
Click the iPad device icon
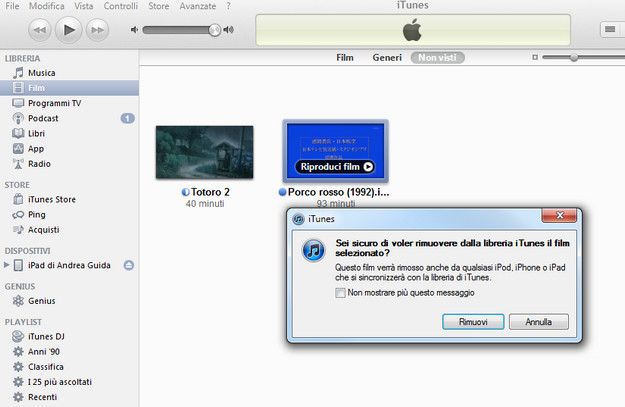click(18, 265)
